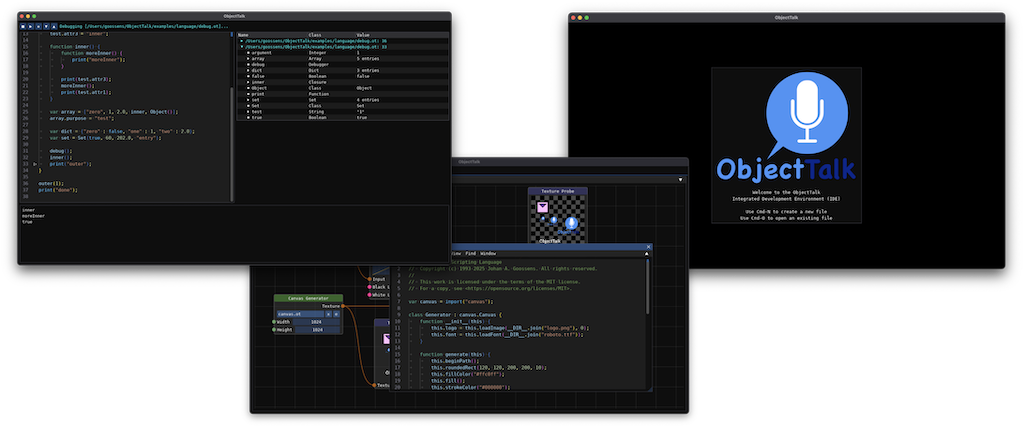Click 'Use Cmd-N to create a new file' text
Image resolution: width=1024 pixels, height=427 pixels.
click(x=786, y=212)
